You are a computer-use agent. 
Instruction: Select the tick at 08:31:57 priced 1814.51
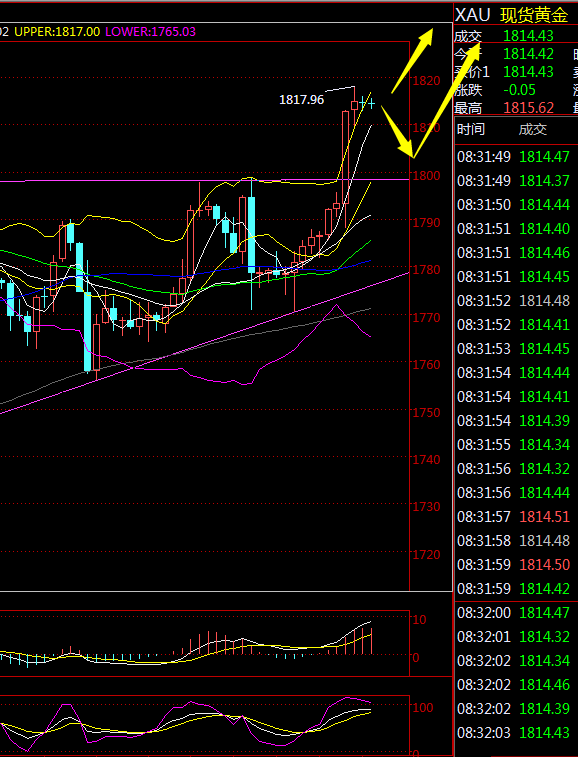tap(513, 517)
